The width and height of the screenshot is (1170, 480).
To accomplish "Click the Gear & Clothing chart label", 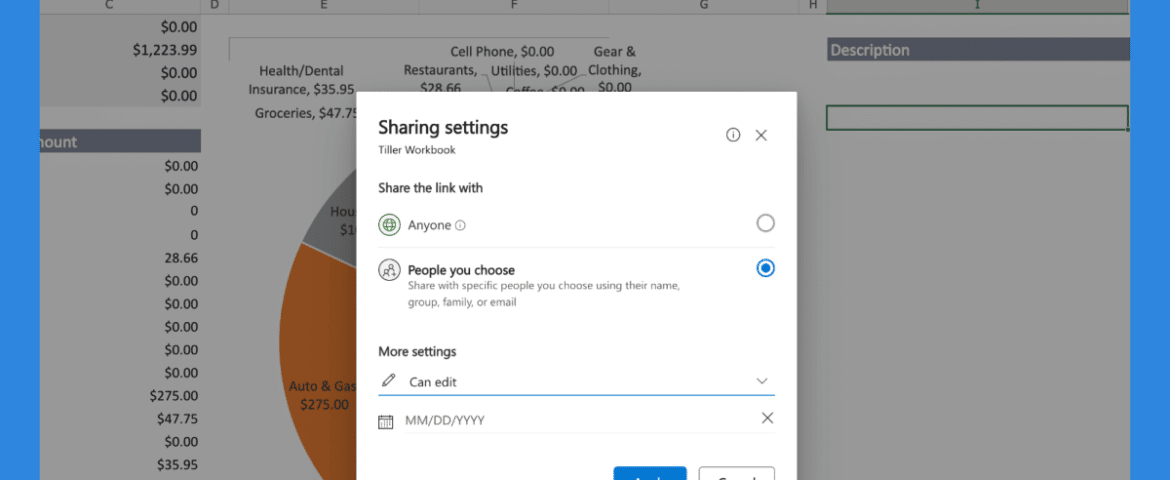I will (615, 69).
